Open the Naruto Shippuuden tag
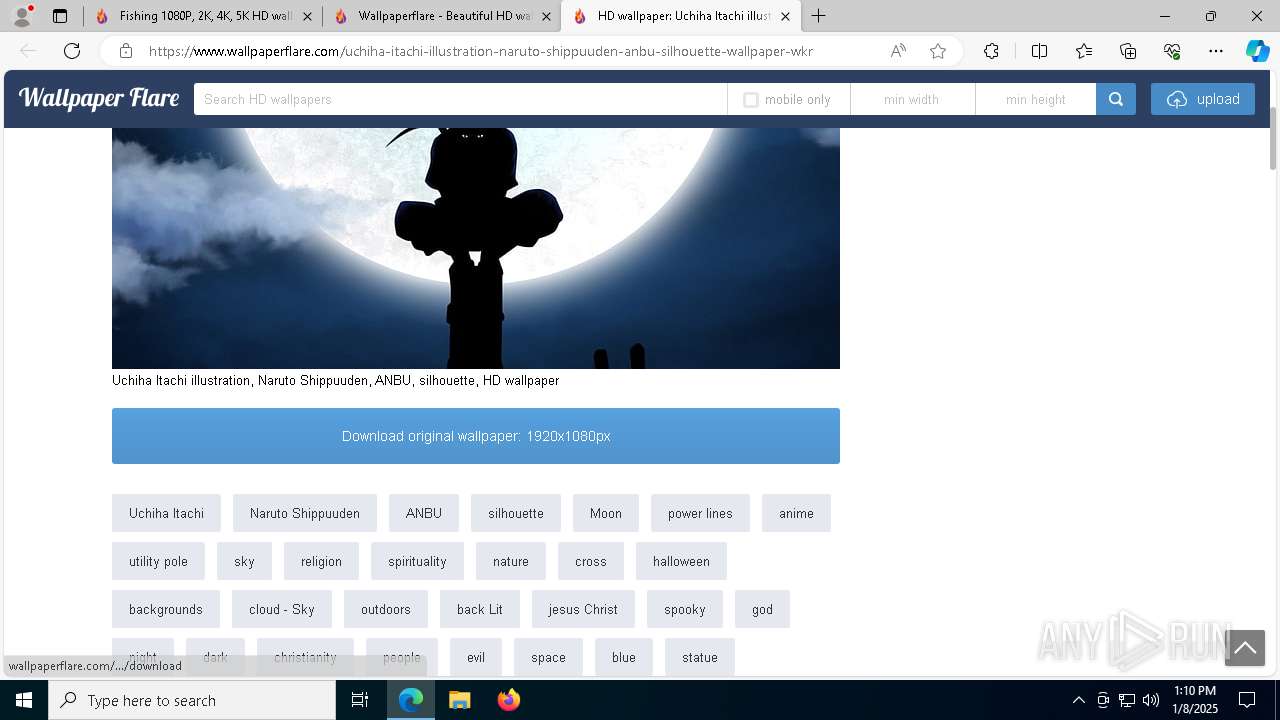Screen dimensions: 1280x720 point(305,513)
